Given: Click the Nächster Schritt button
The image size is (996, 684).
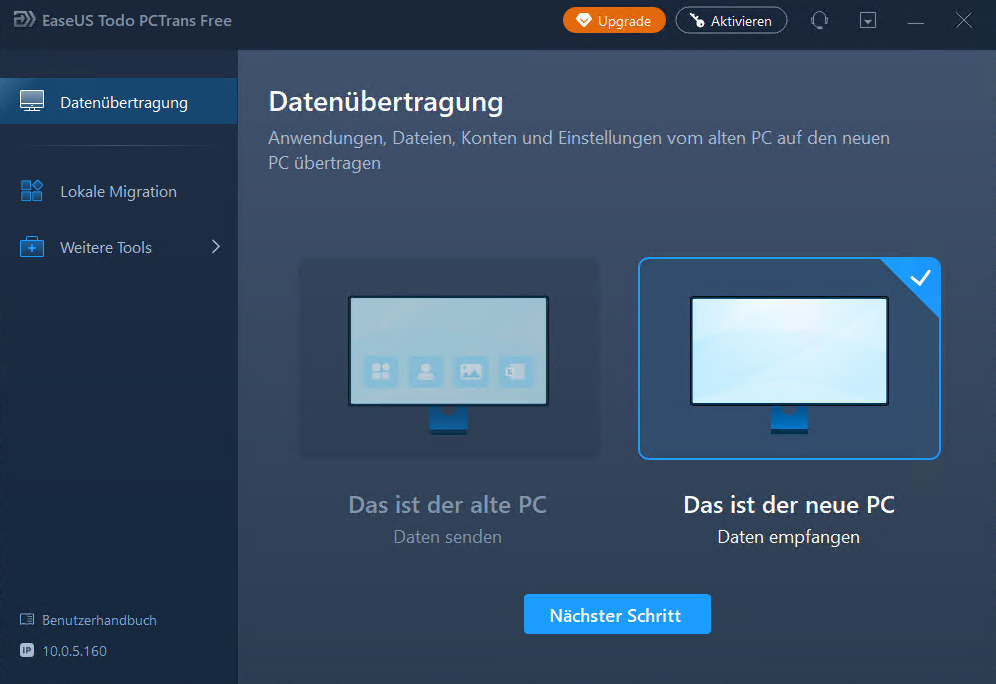Looking at the screenshot, I should pyautogui.click(x=617, y=614).
